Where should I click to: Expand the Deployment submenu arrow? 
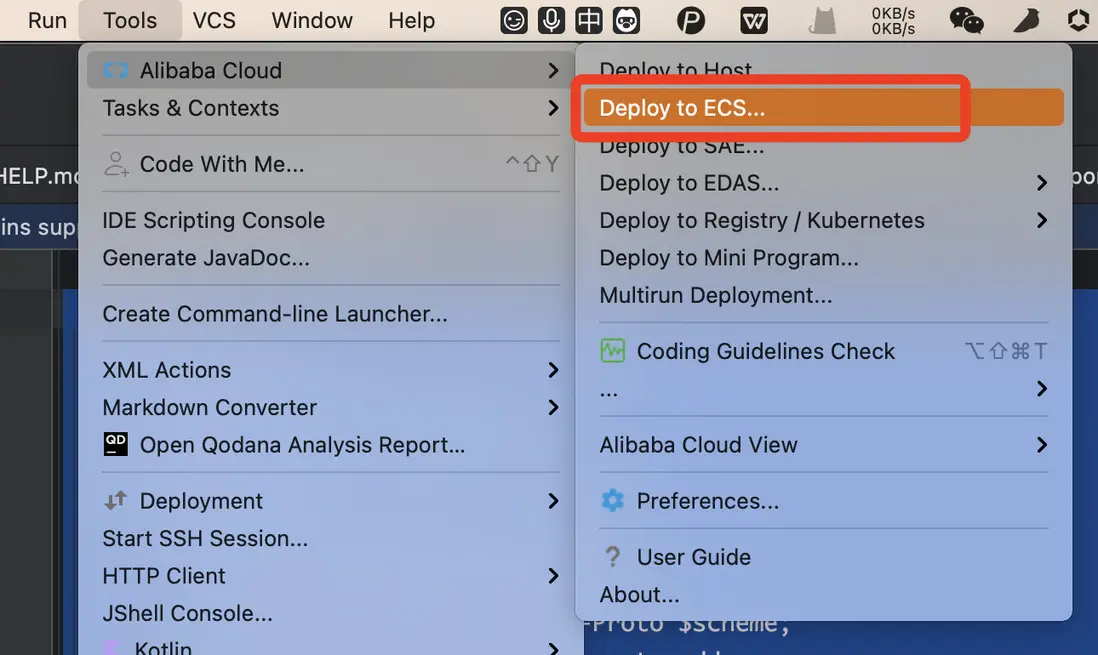click(x=553, y=501)
